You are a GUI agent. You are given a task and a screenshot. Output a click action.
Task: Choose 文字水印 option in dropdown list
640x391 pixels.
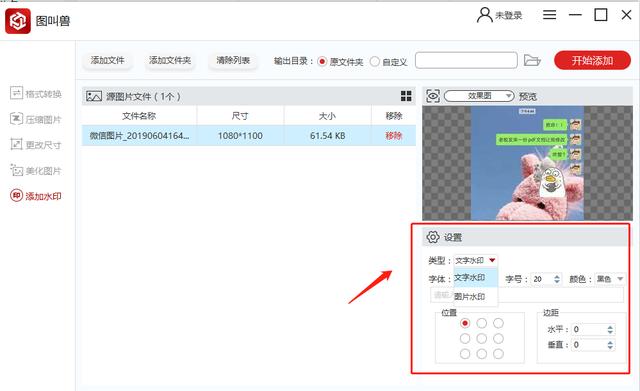click(x=476, y=278)
